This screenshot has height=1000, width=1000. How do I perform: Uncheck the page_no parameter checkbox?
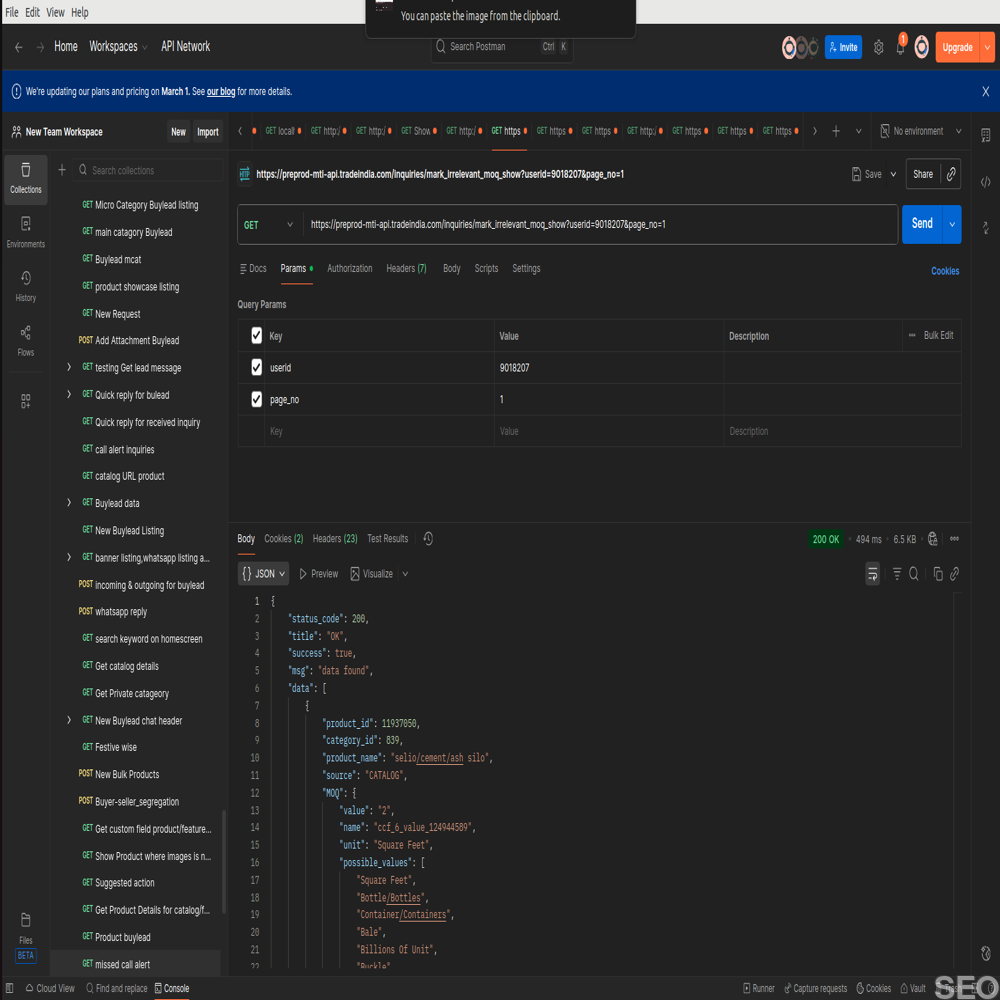point(256,399)
